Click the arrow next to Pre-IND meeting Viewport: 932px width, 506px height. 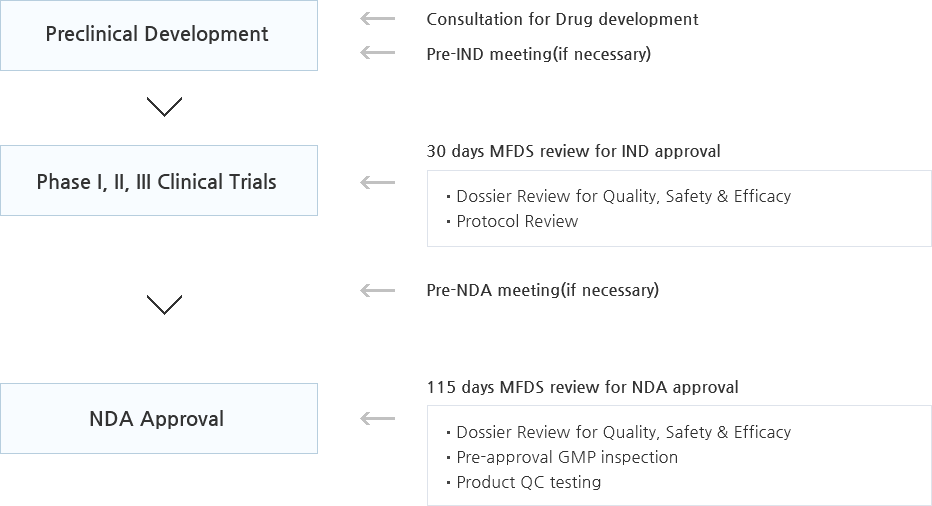click(377, 53)
